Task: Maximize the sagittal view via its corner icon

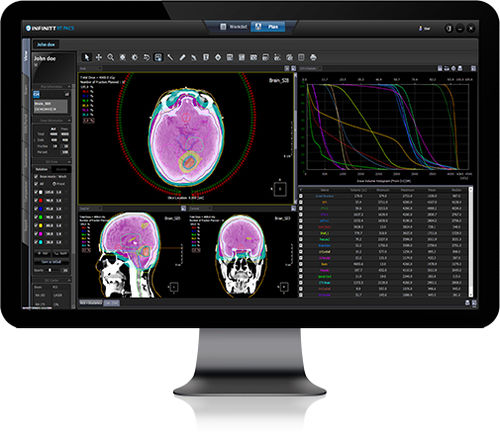Action: pyautogui.click(x=183, y=208)
